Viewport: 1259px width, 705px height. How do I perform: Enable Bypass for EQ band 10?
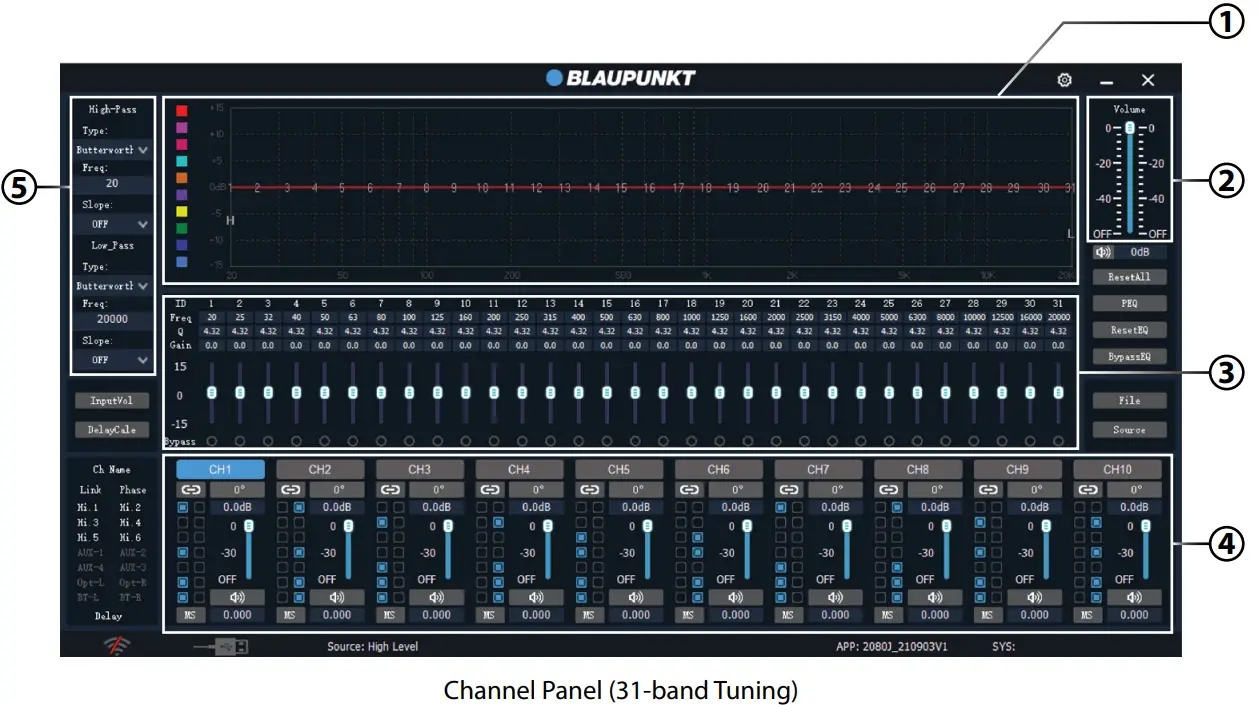tap(465, 440)
